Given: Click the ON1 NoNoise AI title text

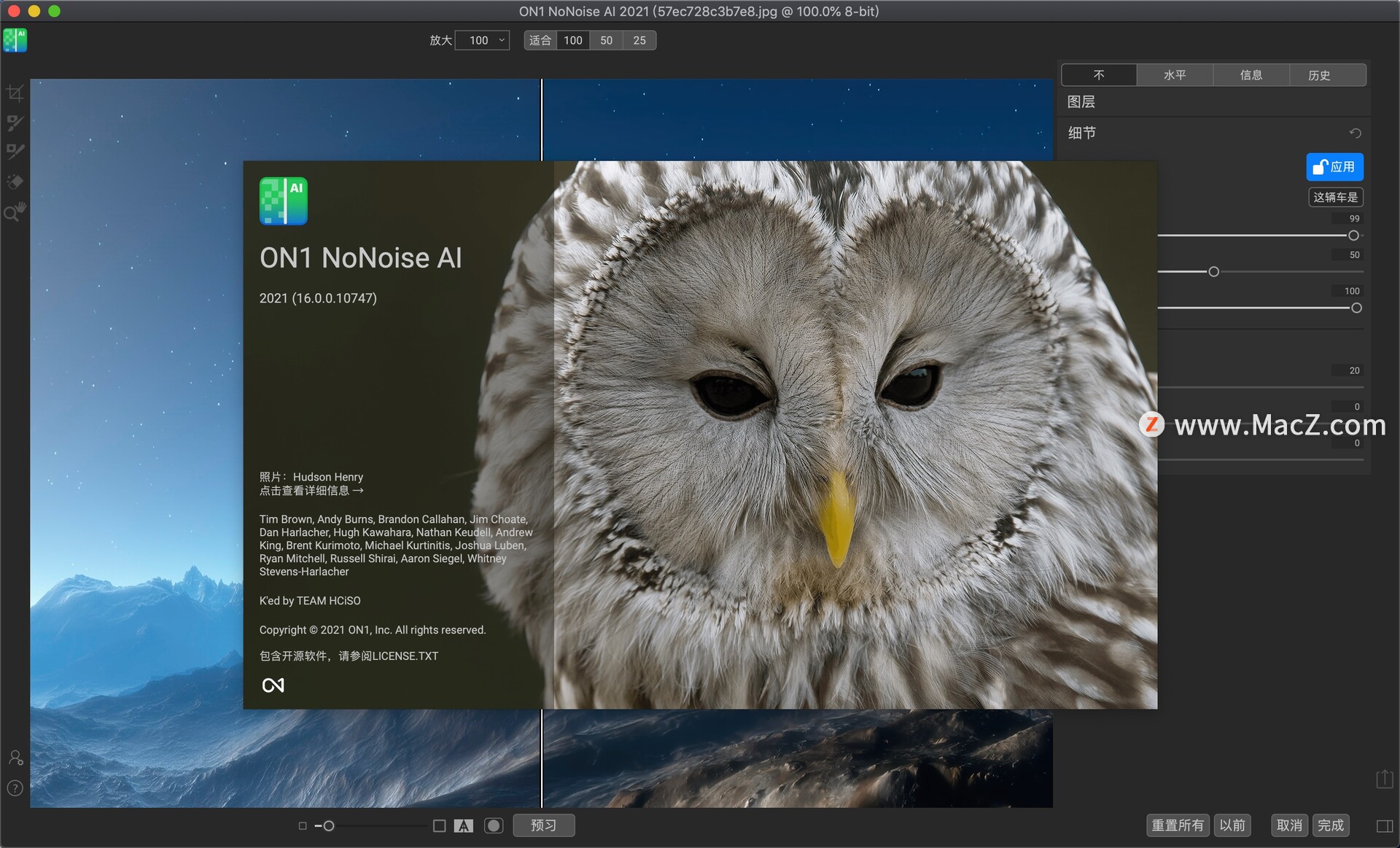Looking at the screenshot, I should tap(360, 258).
